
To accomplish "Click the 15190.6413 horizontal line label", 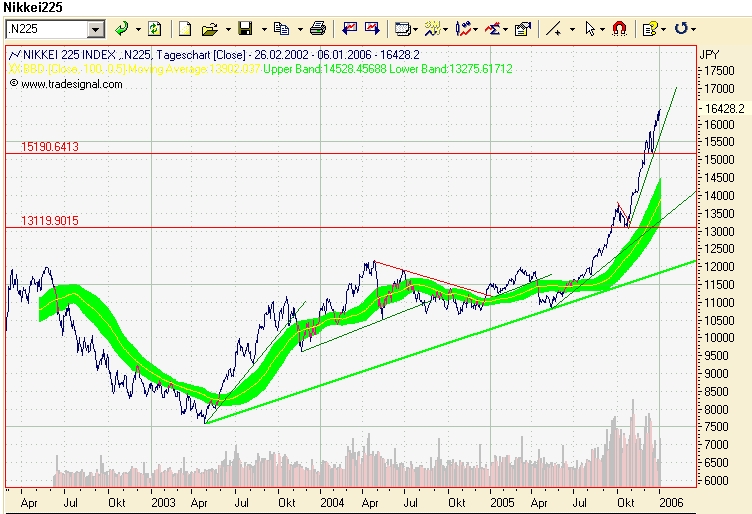I will tap(50, 147).
